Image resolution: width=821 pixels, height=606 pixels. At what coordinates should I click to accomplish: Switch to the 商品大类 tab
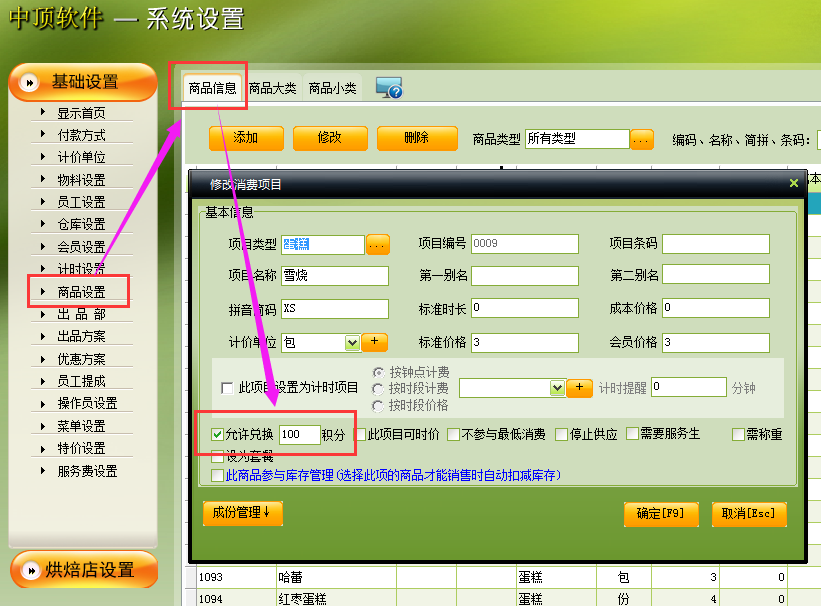click(272, 88)
